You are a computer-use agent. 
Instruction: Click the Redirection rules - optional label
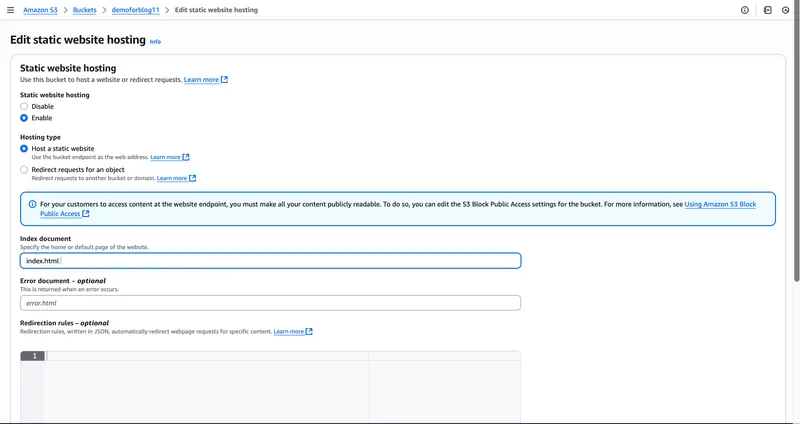[64, 323]
